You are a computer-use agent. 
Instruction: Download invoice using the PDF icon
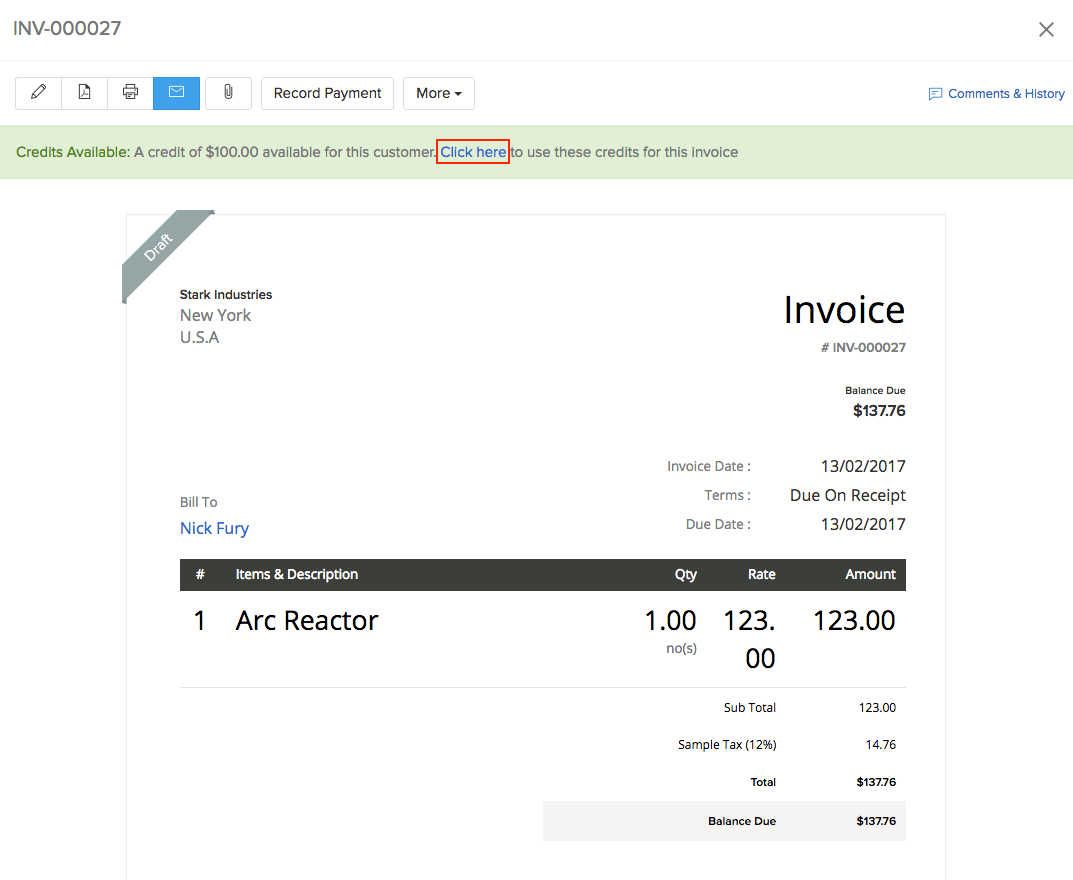[x=85, y=93]
